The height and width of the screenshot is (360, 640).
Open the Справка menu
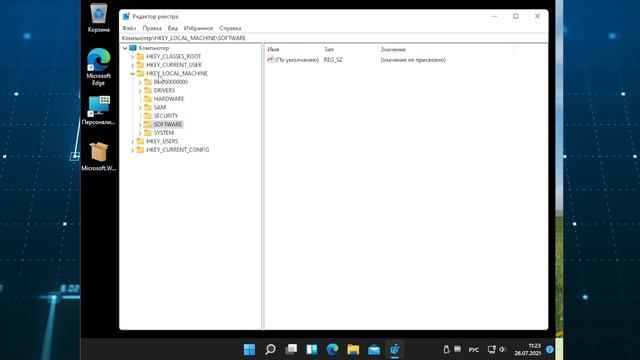click(230, 28)
